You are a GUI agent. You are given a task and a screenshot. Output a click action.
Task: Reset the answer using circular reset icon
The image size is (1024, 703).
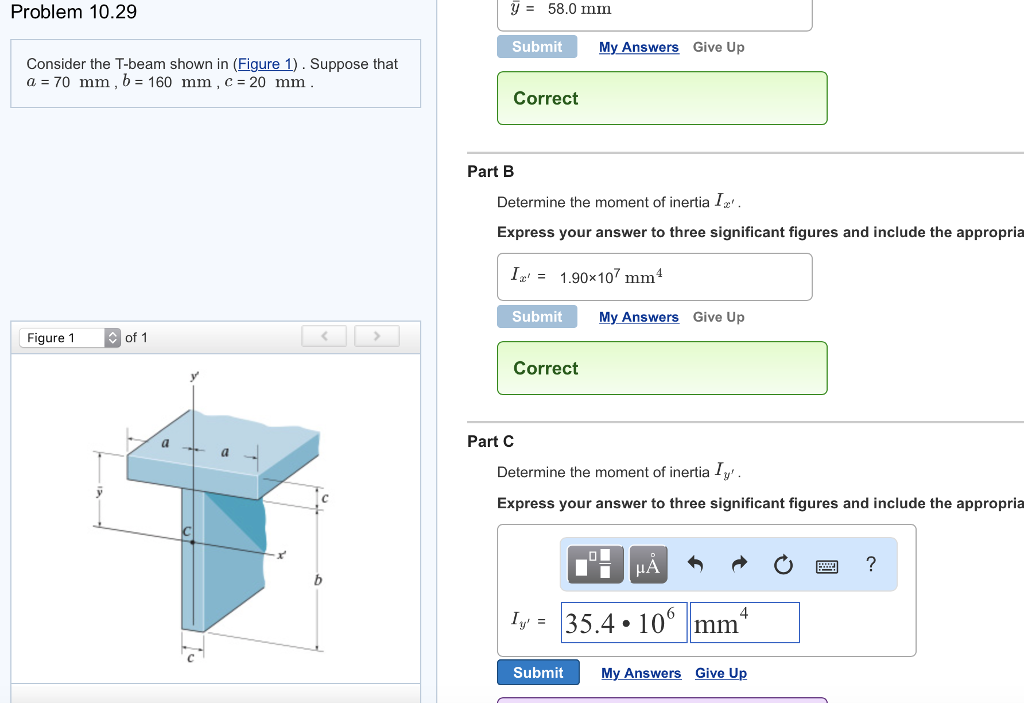tap(783, 564)
